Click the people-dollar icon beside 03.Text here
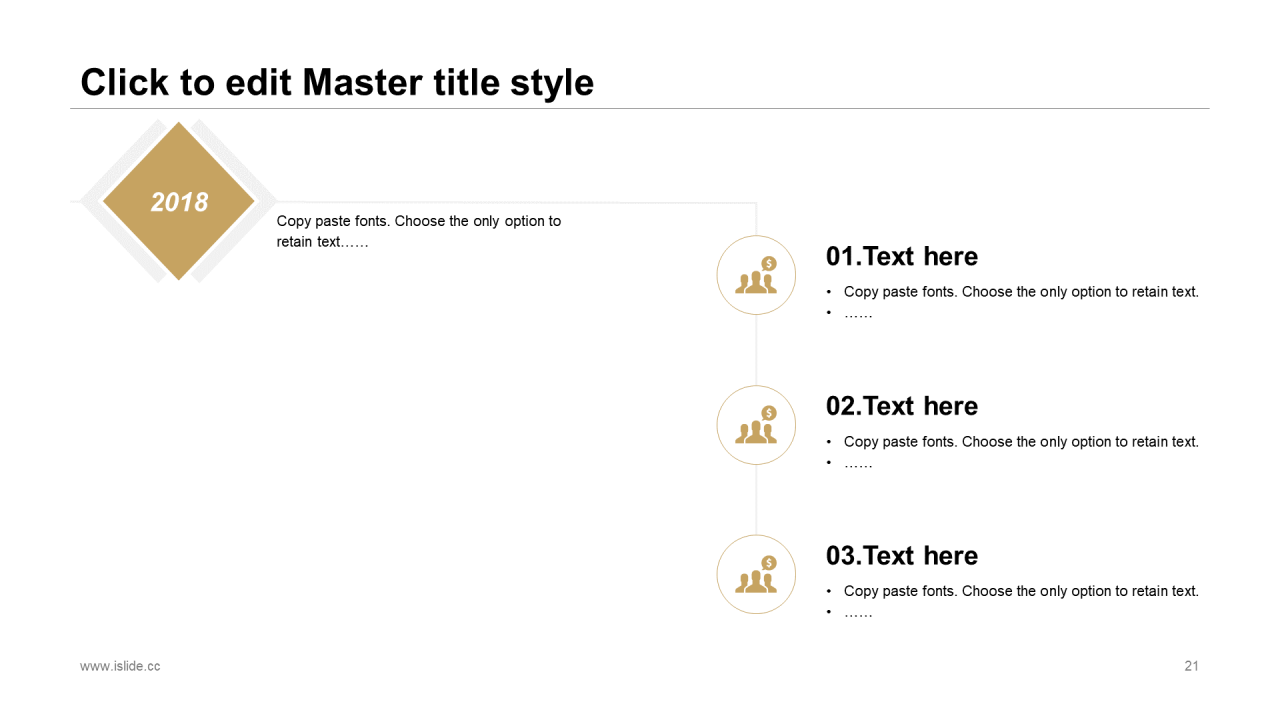The height and width of the screenshot is (720, 1280). (756, 574)
